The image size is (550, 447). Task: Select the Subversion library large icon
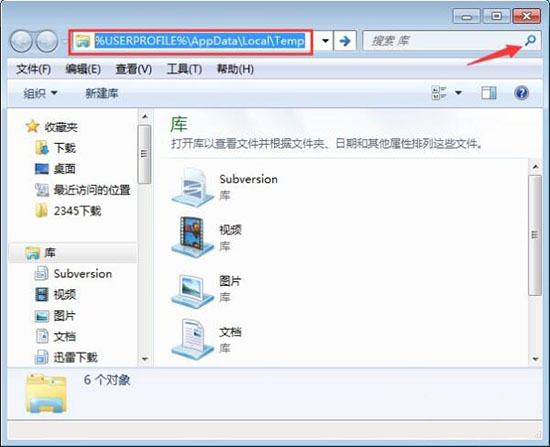click(192, 187)
